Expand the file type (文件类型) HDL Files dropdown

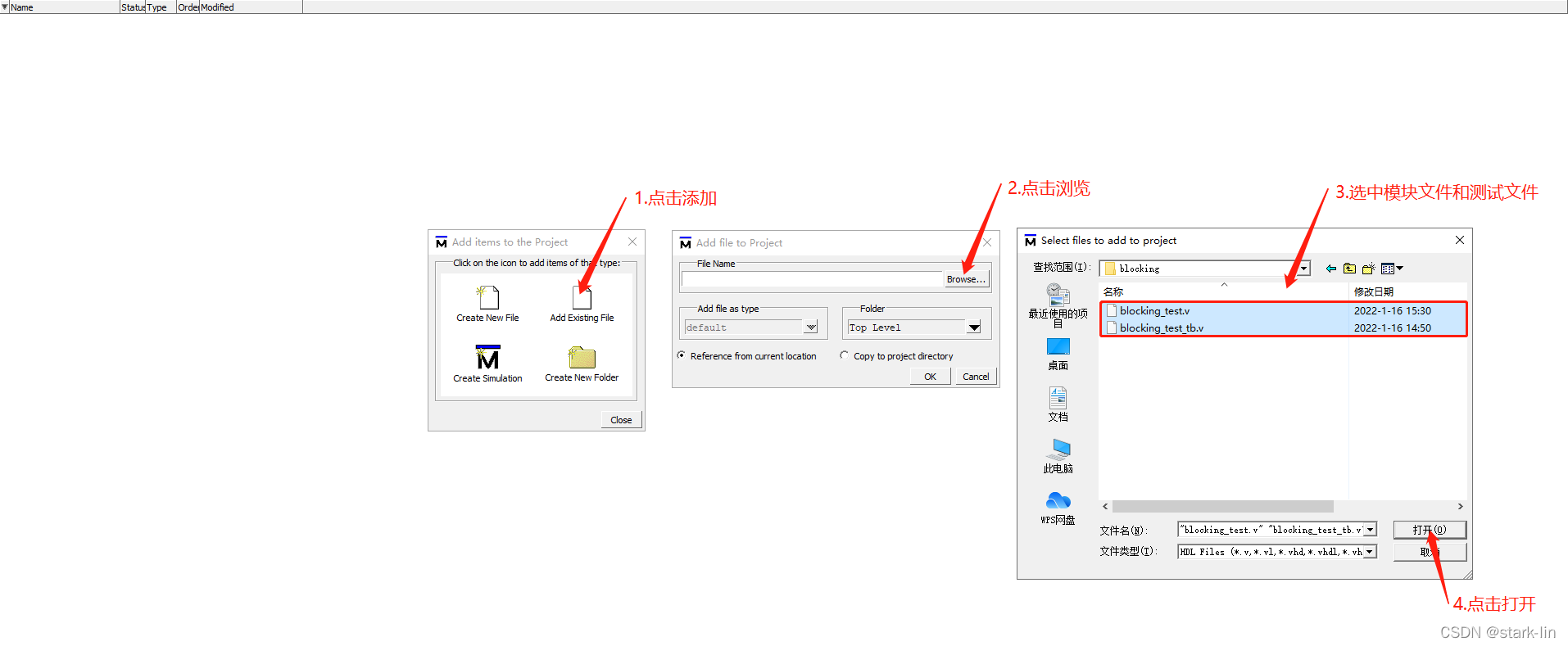click(1370, 552)
